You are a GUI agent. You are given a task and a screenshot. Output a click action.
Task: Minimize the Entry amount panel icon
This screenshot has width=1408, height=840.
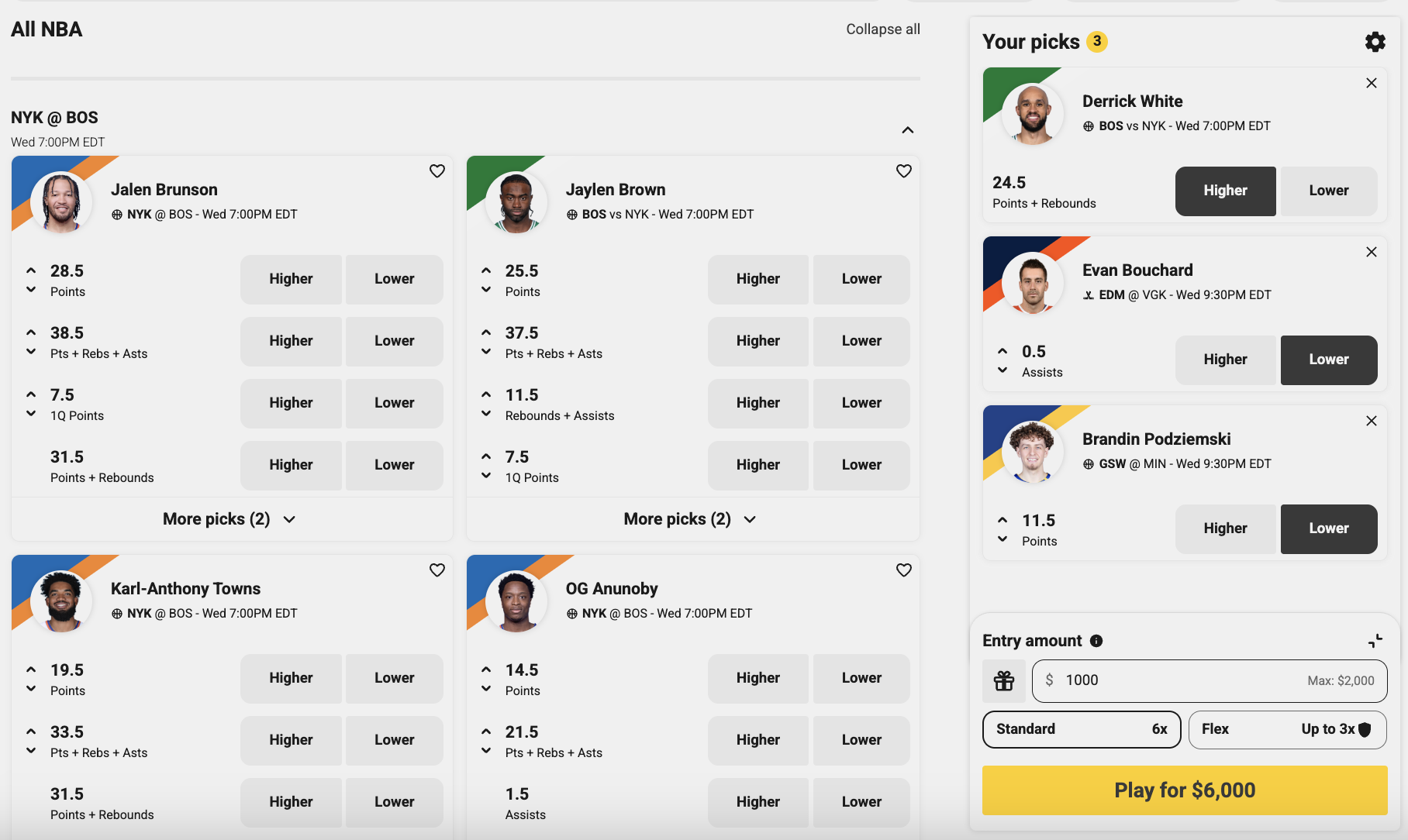point(1375,641)
